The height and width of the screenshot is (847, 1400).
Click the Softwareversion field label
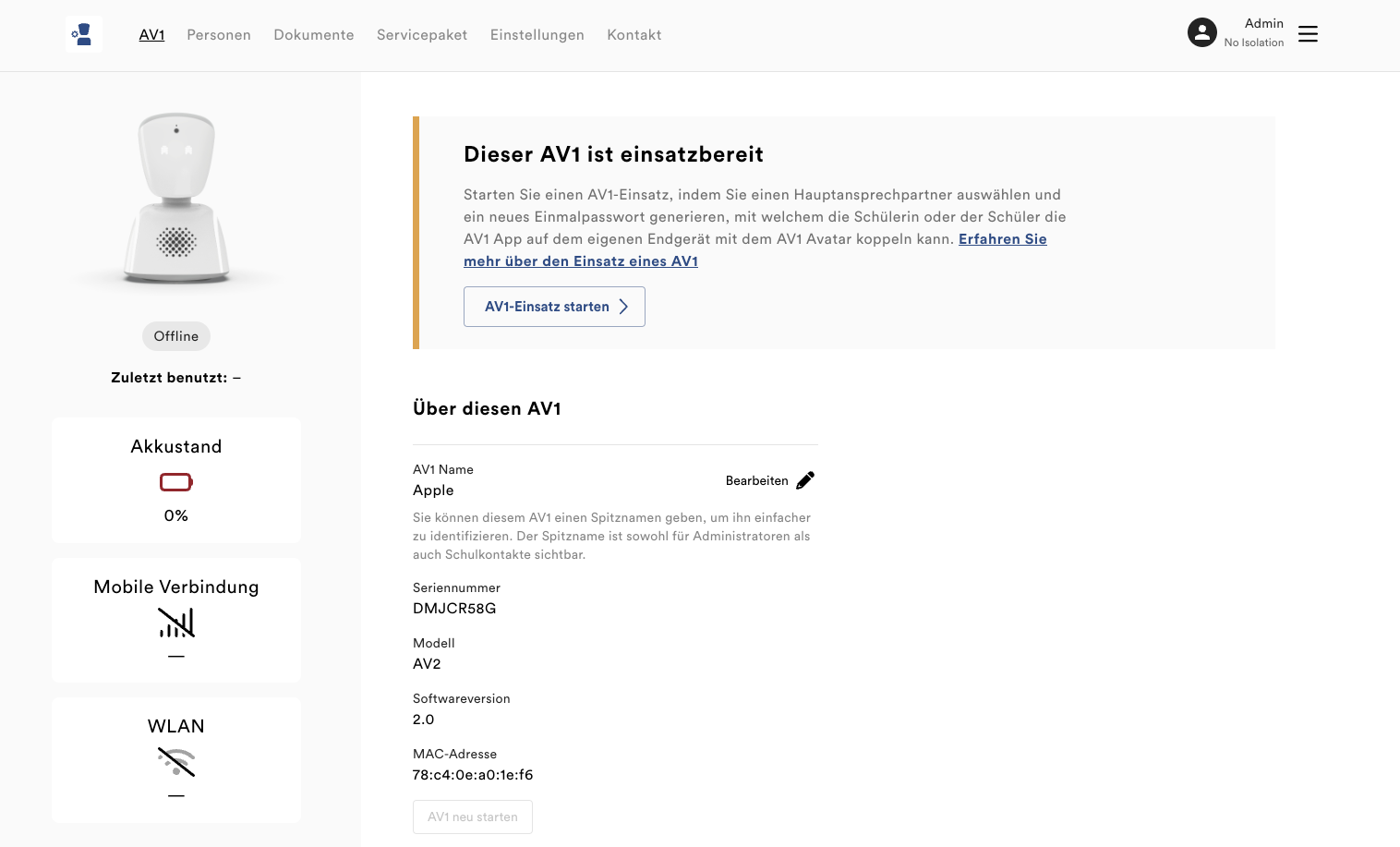pos(462,698)
